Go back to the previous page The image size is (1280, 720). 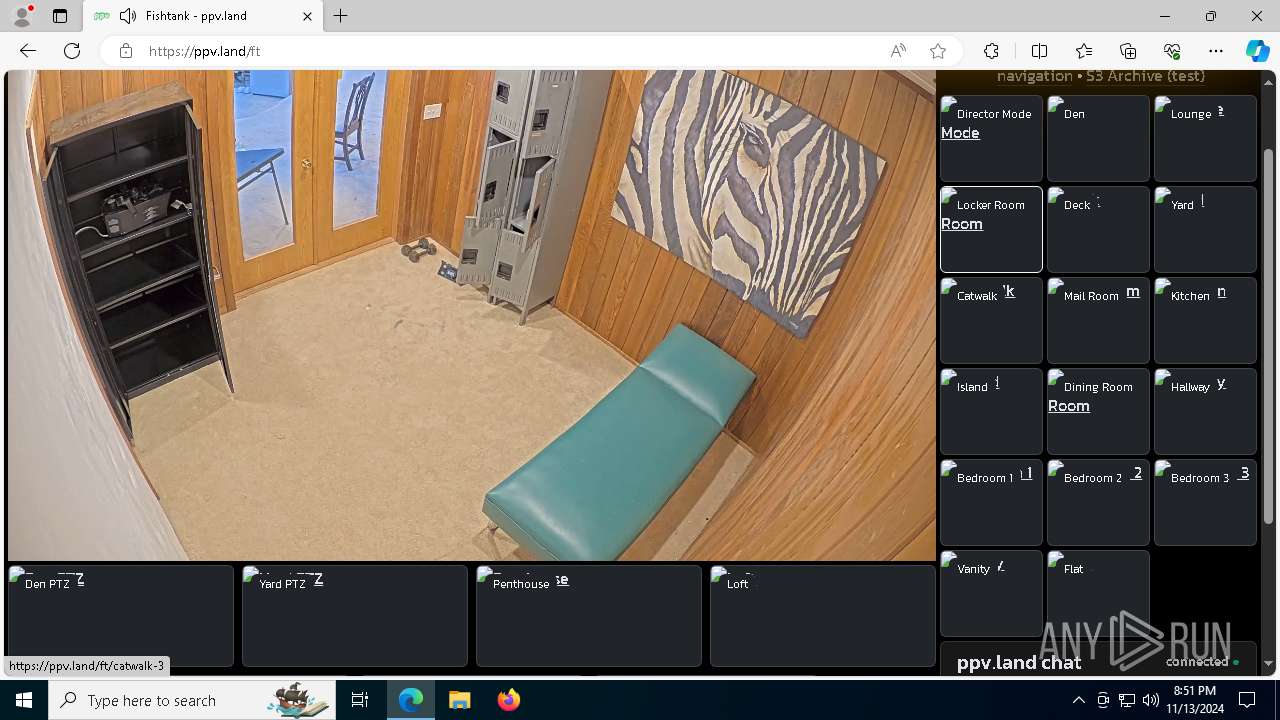(x=28, y=51)
